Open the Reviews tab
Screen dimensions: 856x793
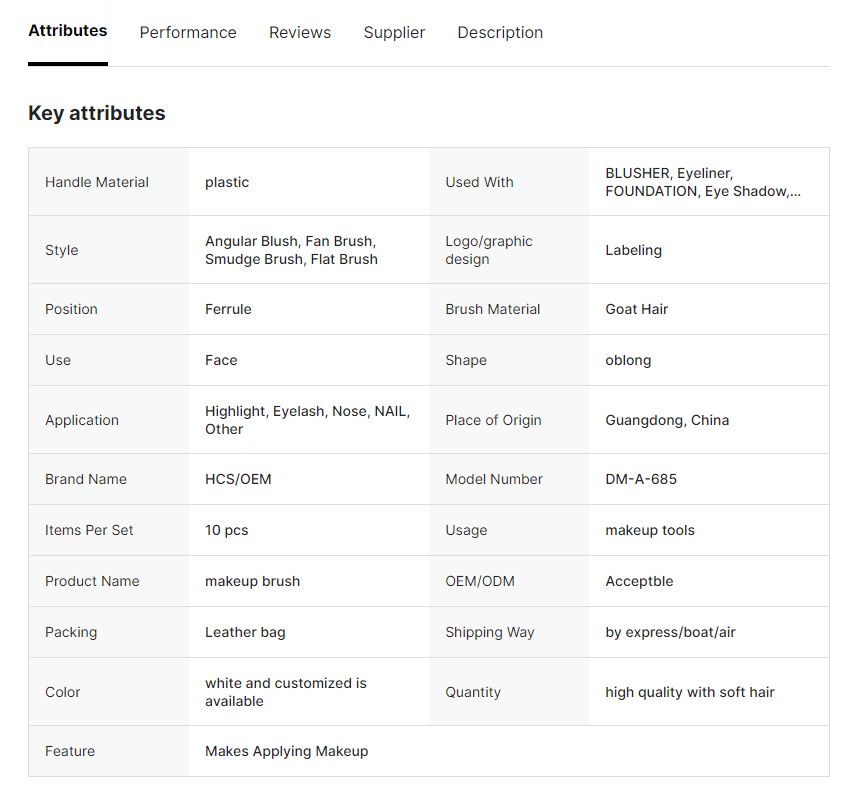pyautogui.click(x=300, y=33)
